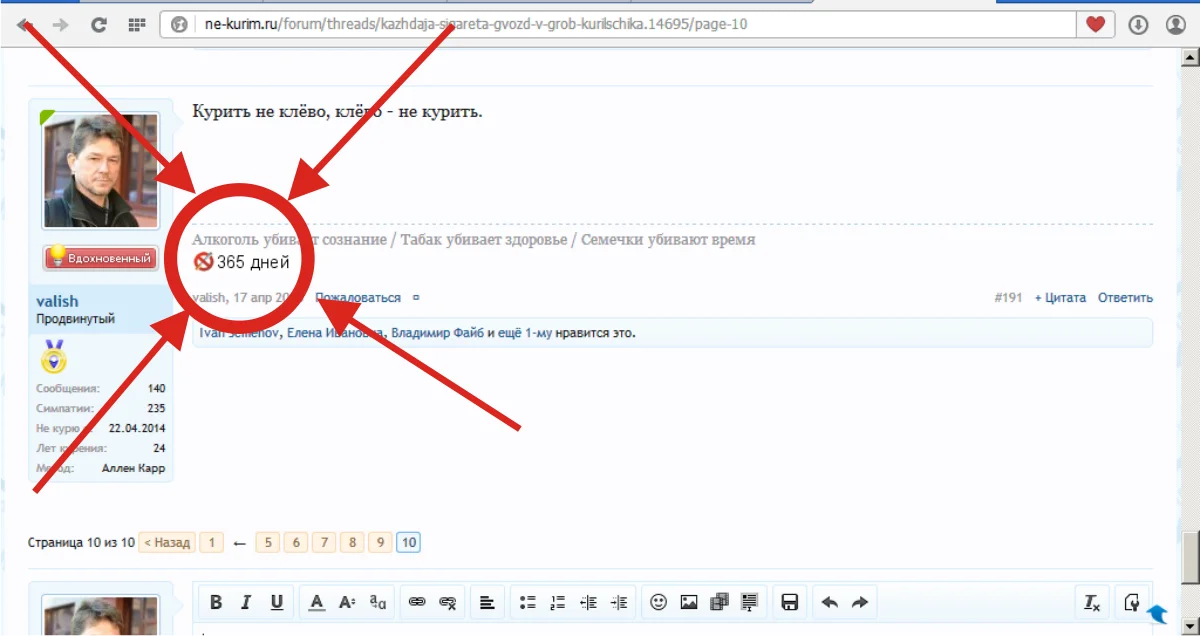1200x636 pixels.
Task: Toggle italic formatting in the editor
Action: click(246, 602)
